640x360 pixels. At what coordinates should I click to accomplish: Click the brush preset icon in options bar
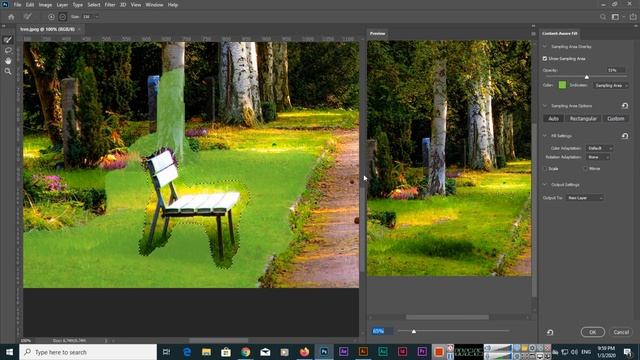(x=28, y=17)
